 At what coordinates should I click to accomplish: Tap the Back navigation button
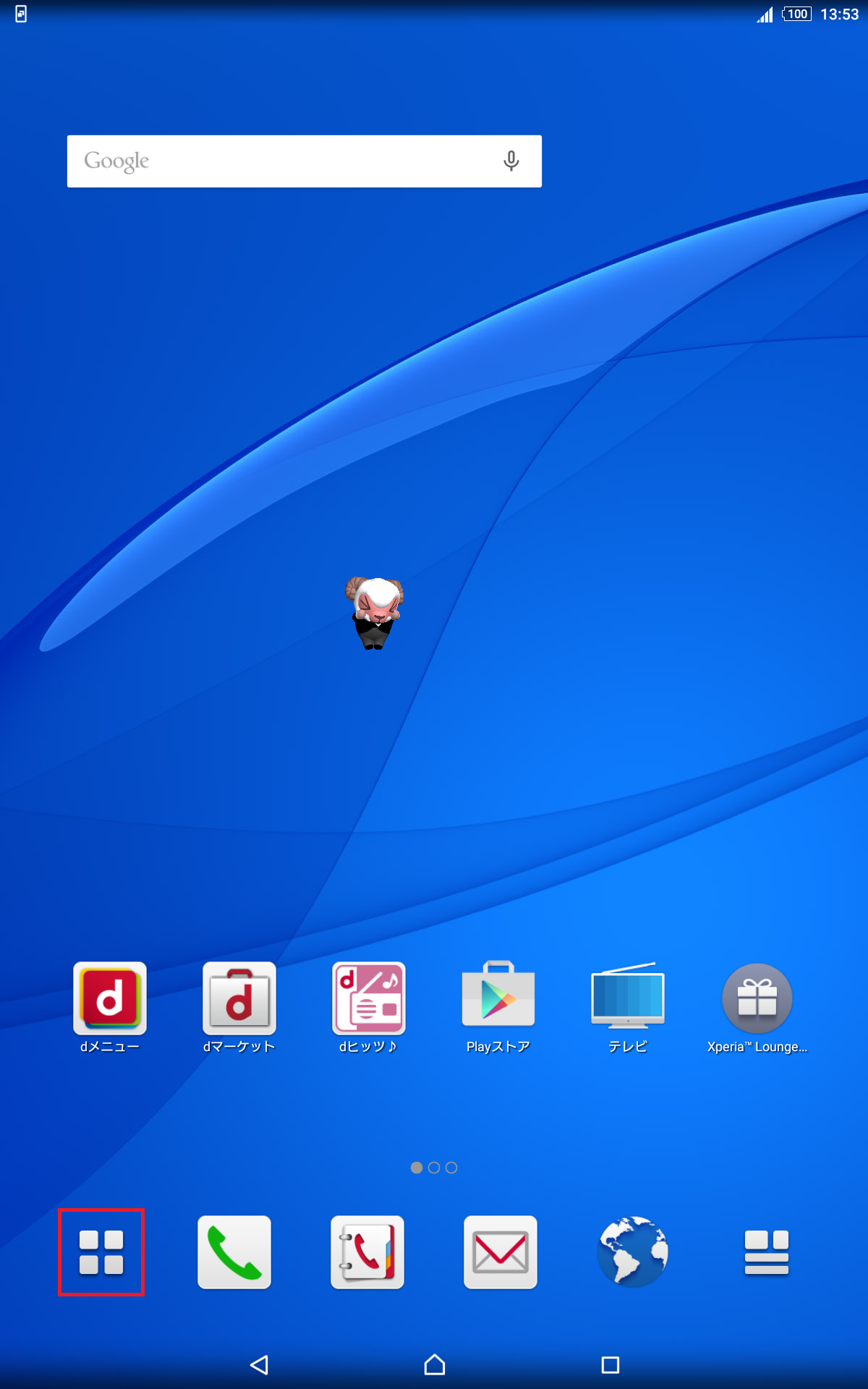tap(259, 1364)
